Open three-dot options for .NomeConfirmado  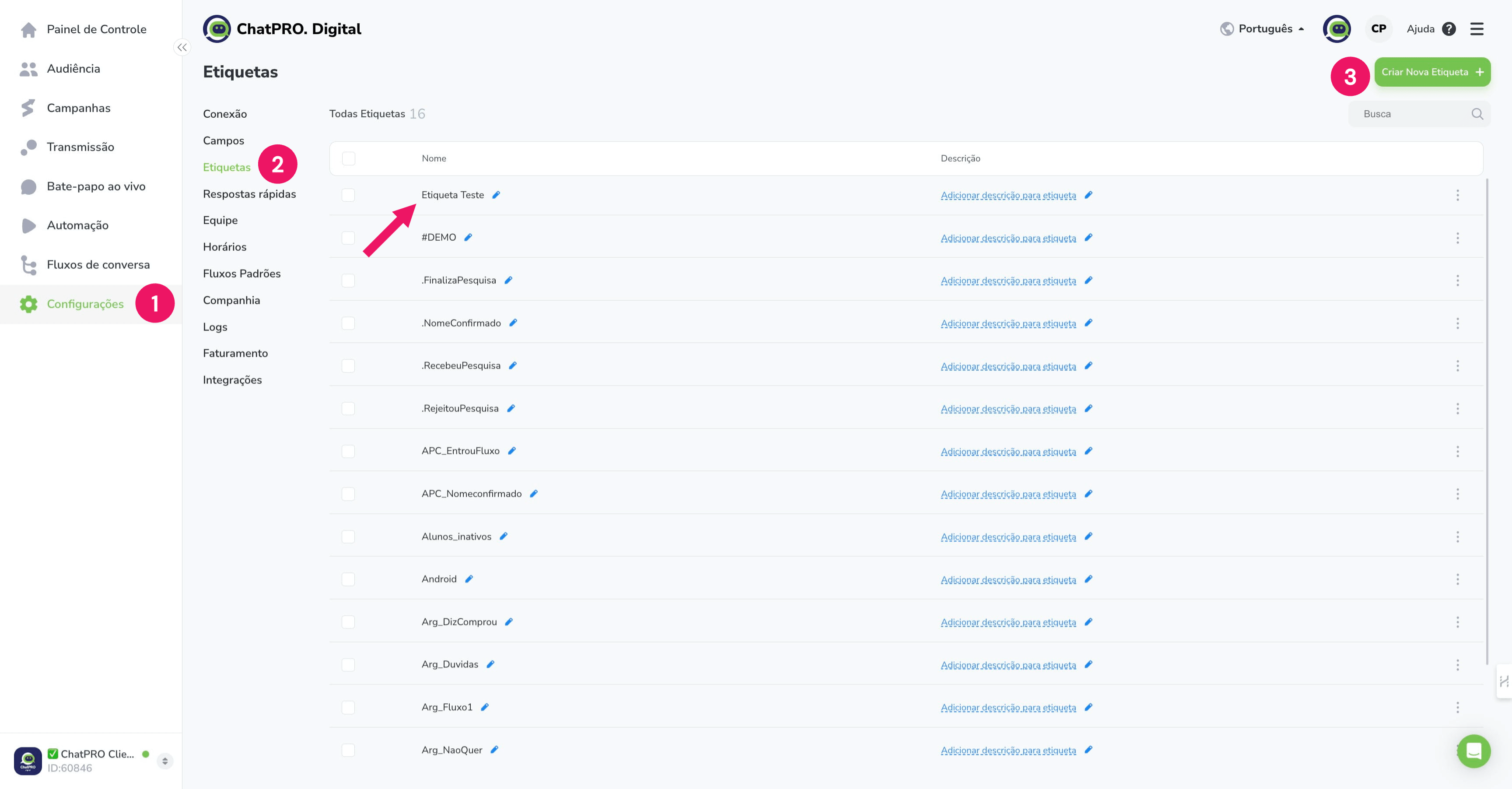[x=1457, y=323]
